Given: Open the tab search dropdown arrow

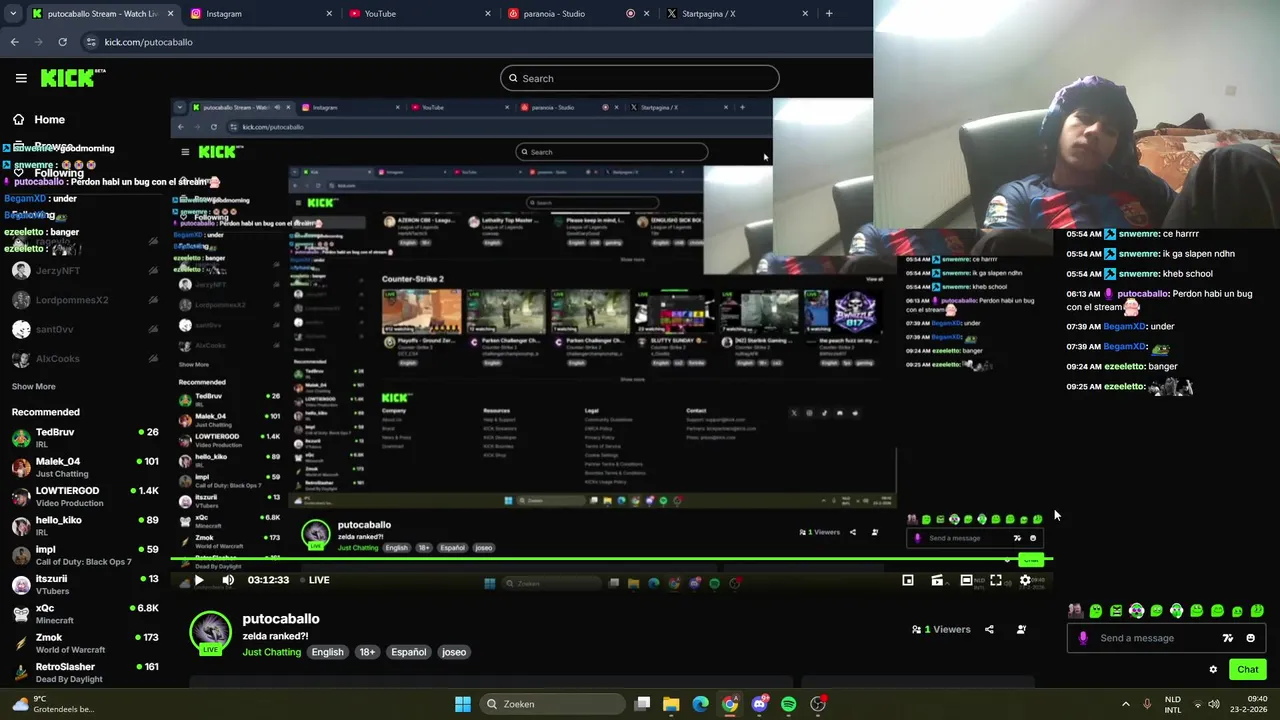Looking at the screenshot, I should pos(12,14).
